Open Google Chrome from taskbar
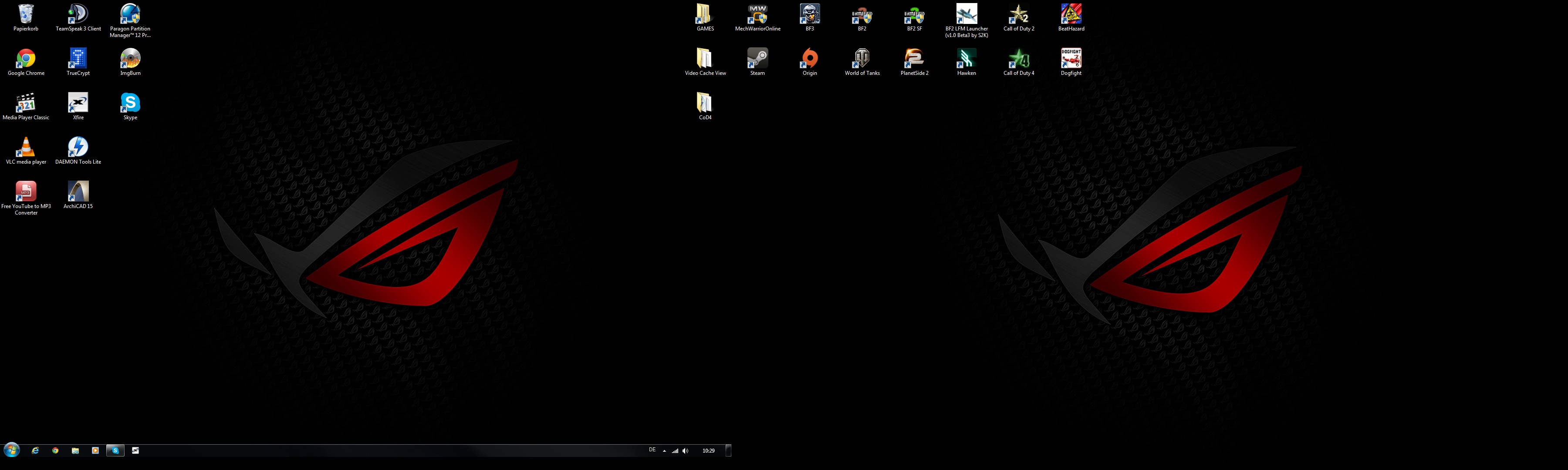Image resolution: width=1568 pixels, height=470 pixels. pos(55,450)
